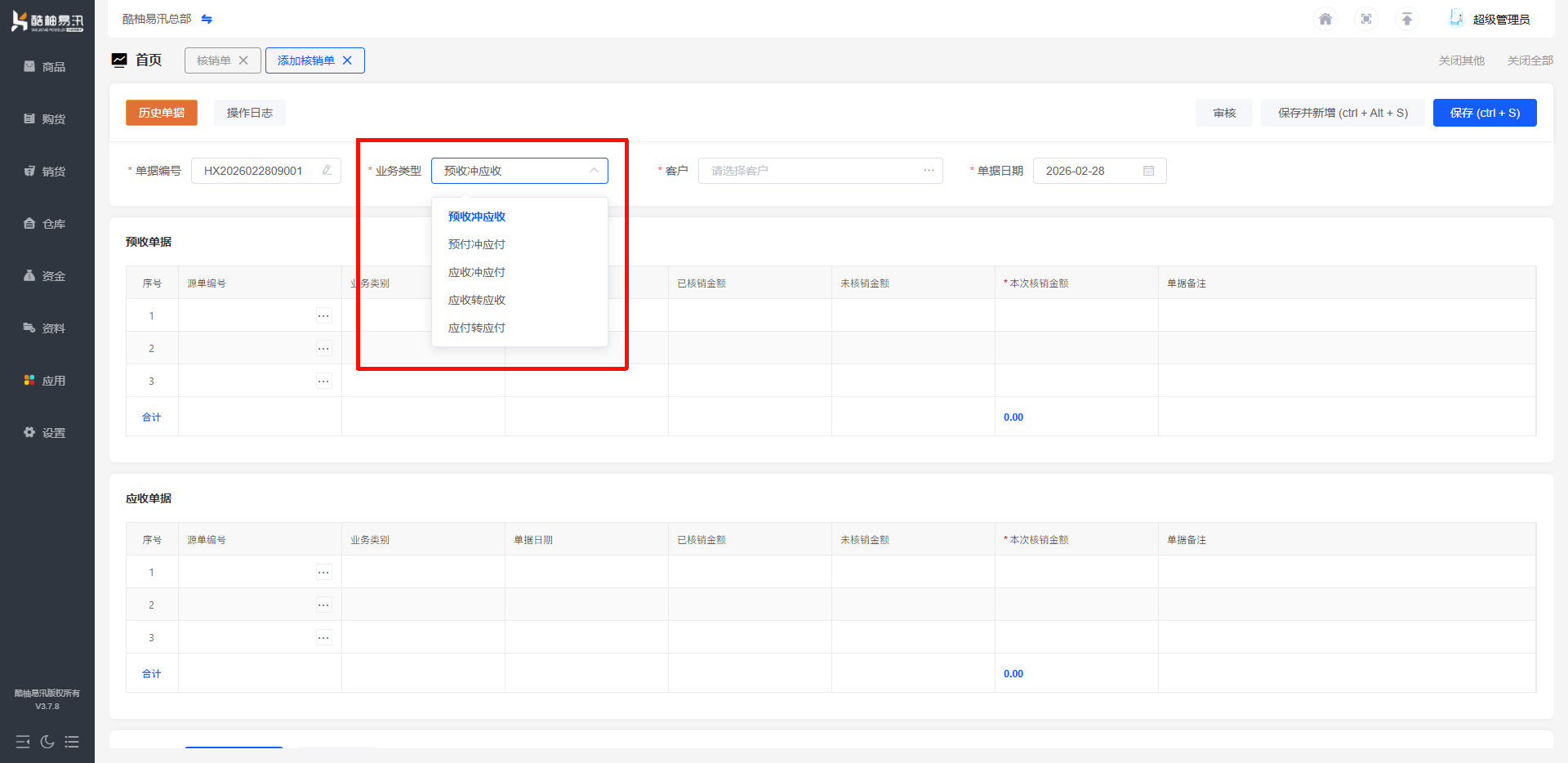Click the list layout icon at sidebar bottom
Viewport: 1568px width, 763px height.
(x=72, y=742)
